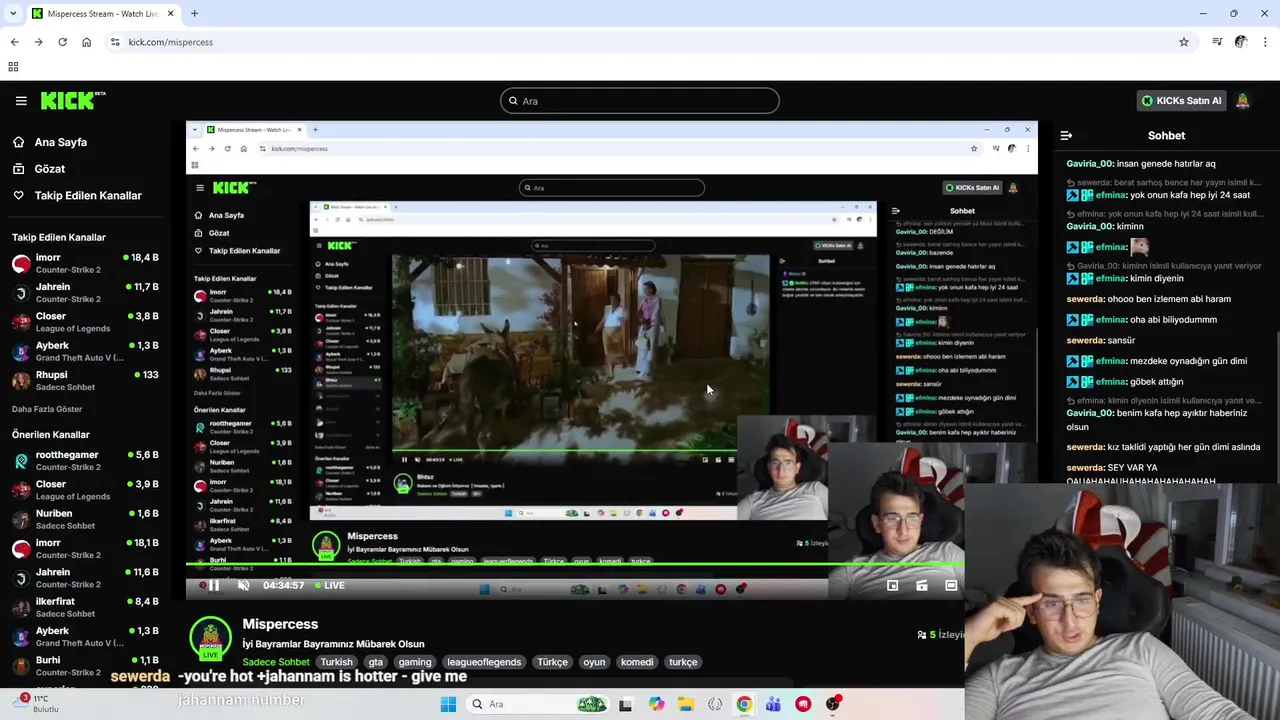1280x720 pixels.
Task: Open the Chrome three-dot menu
Action: click(1266, 42)
